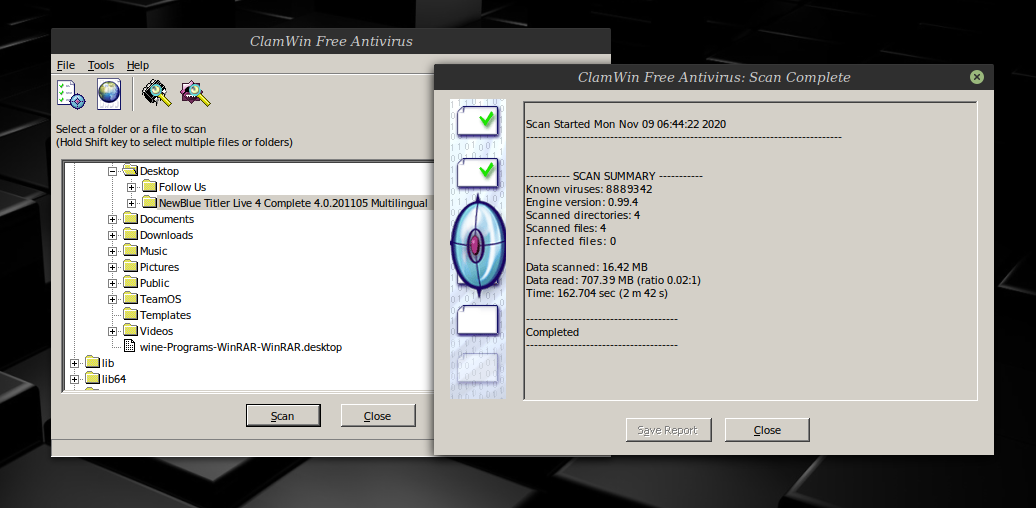Select the Templates tree label
The height and width of the screenshot is (508, 1036).
165,315
